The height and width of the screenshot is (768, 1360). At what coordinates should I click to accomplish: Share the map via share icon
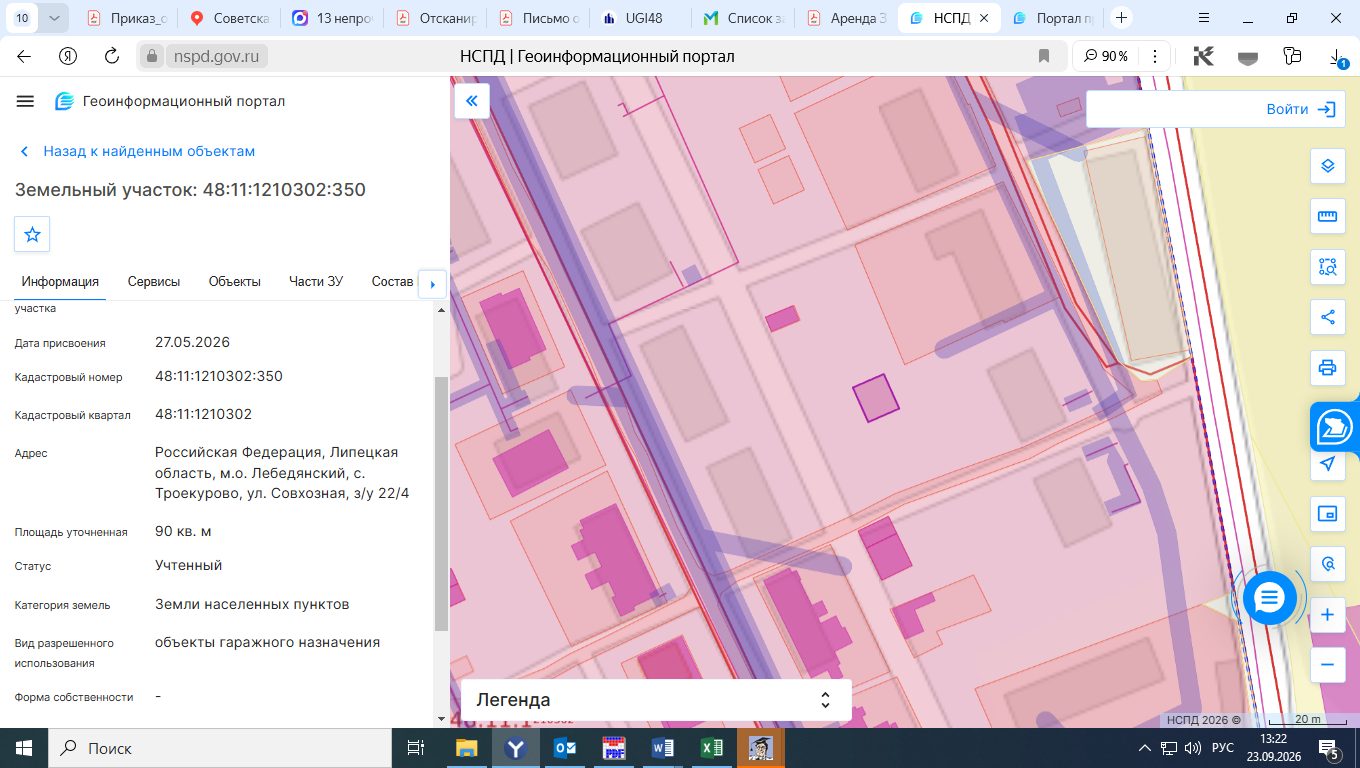point(1327,317)
